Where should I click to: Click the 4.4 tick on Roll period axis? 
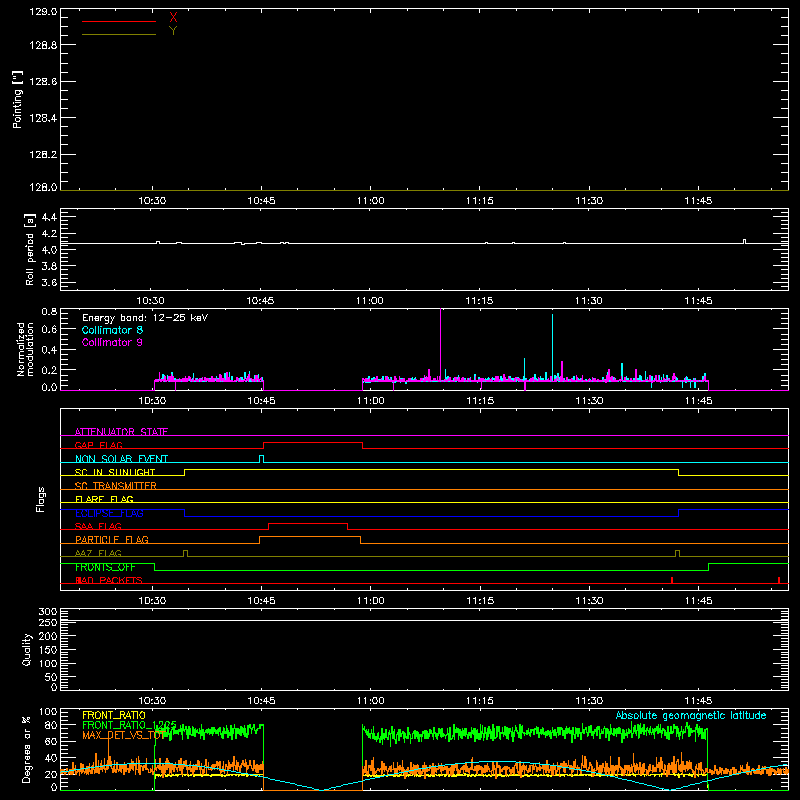click(x=49, y=217)
